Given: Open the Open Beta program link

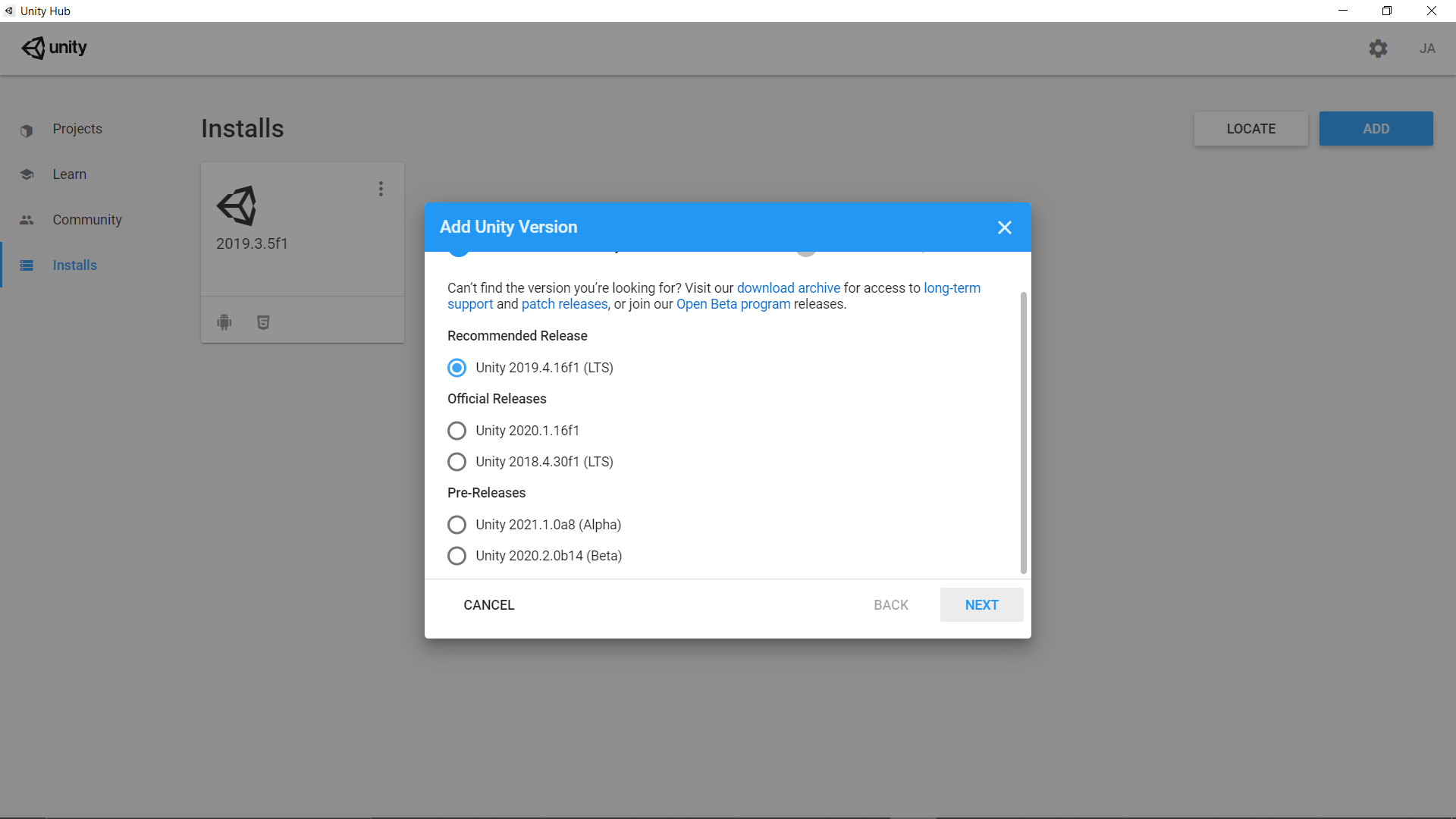Looking at the screenshot, I should (x=733, y=304).
